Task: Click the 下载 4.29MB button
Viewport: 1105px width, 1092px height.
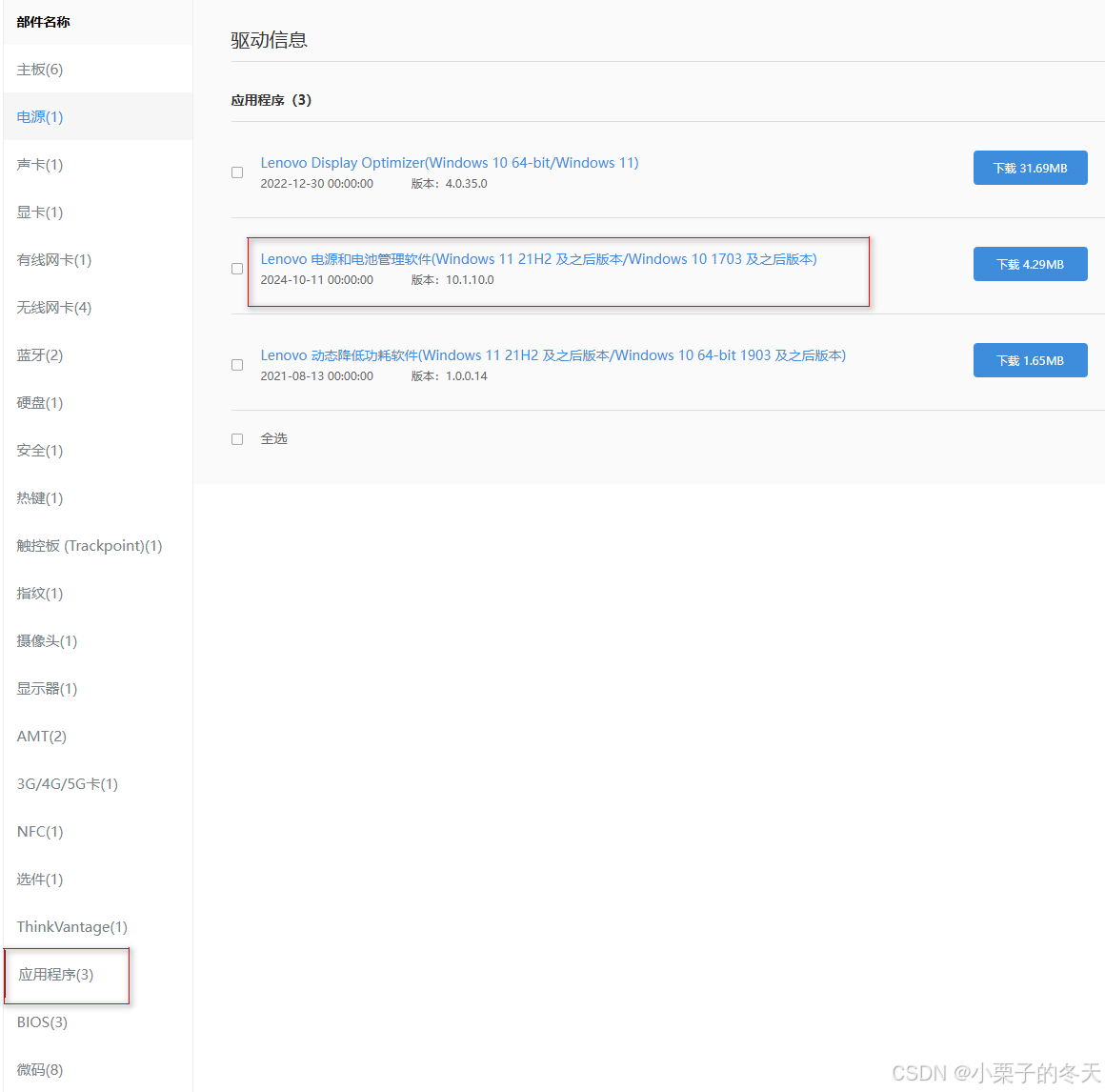Action: pos(1031,264)
